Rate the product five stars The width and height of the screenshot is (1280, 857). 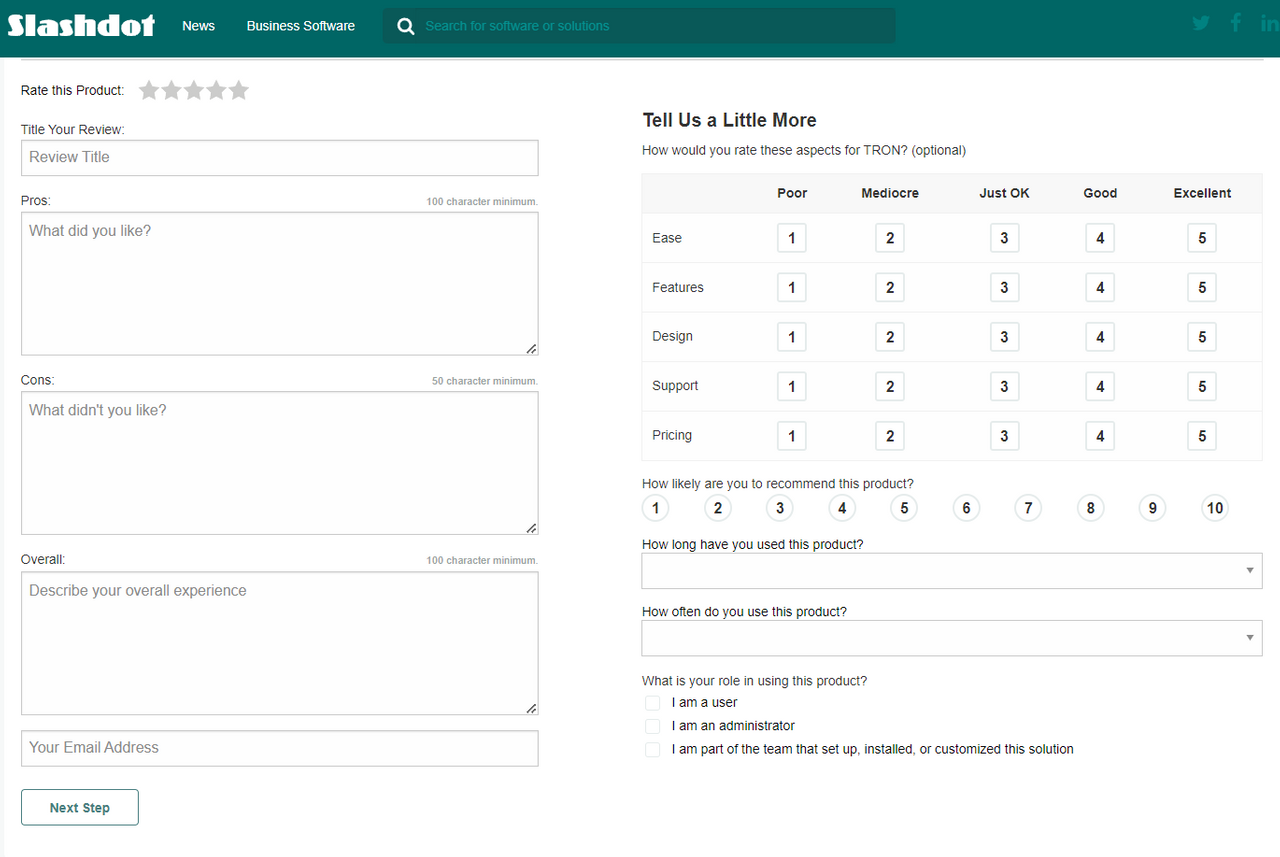pyautogui.click(x=238, y=90)
